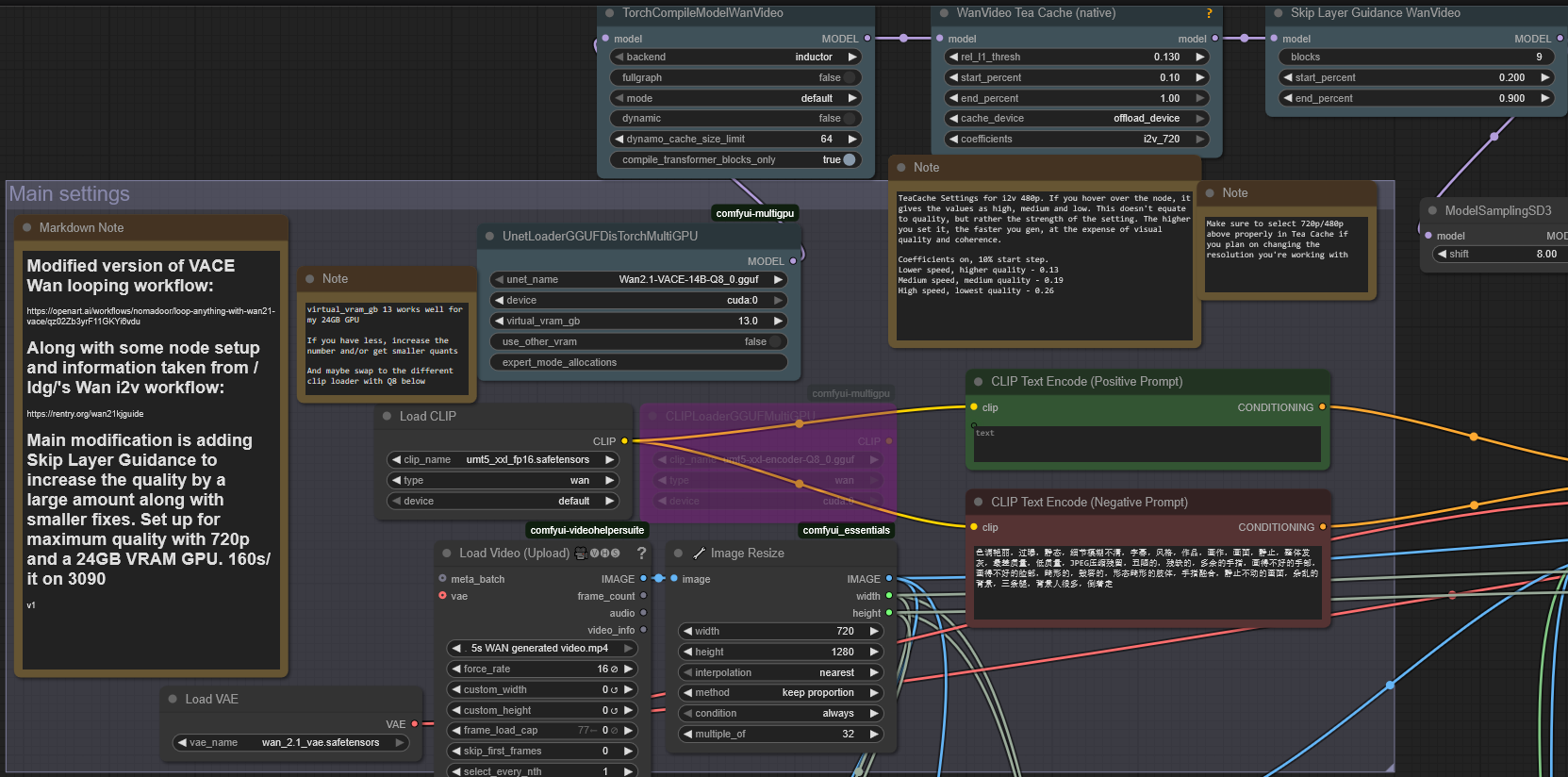Collapse the Image Resize node dot
The image size is (1568, 777).
click(678, 554)
